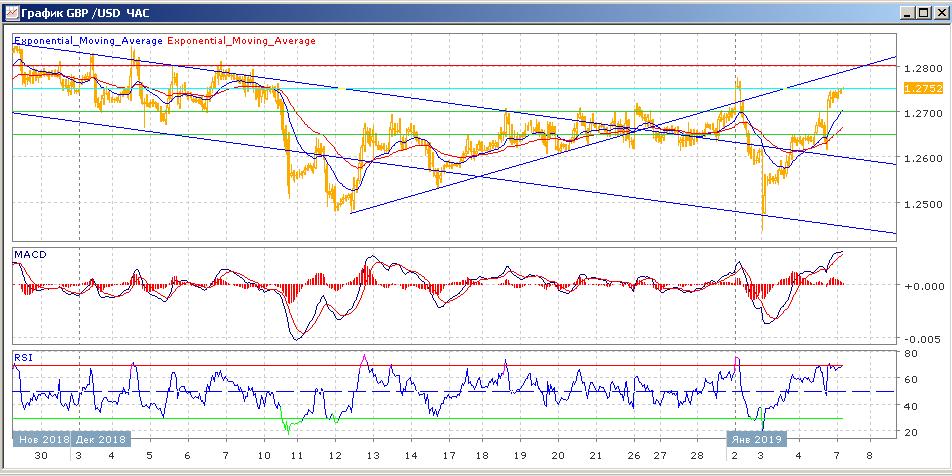Click the orange 1.2752 current price tag

[x=922, y=88]
